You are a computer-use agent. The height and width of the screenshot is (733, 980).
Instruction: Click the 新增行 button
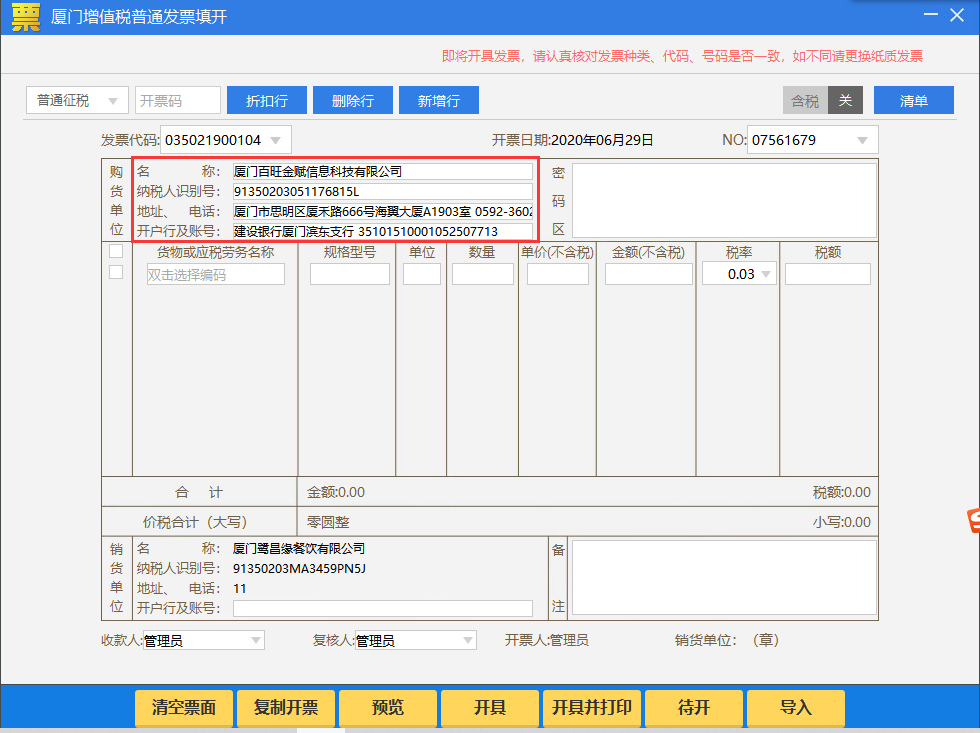pos(439,100)
